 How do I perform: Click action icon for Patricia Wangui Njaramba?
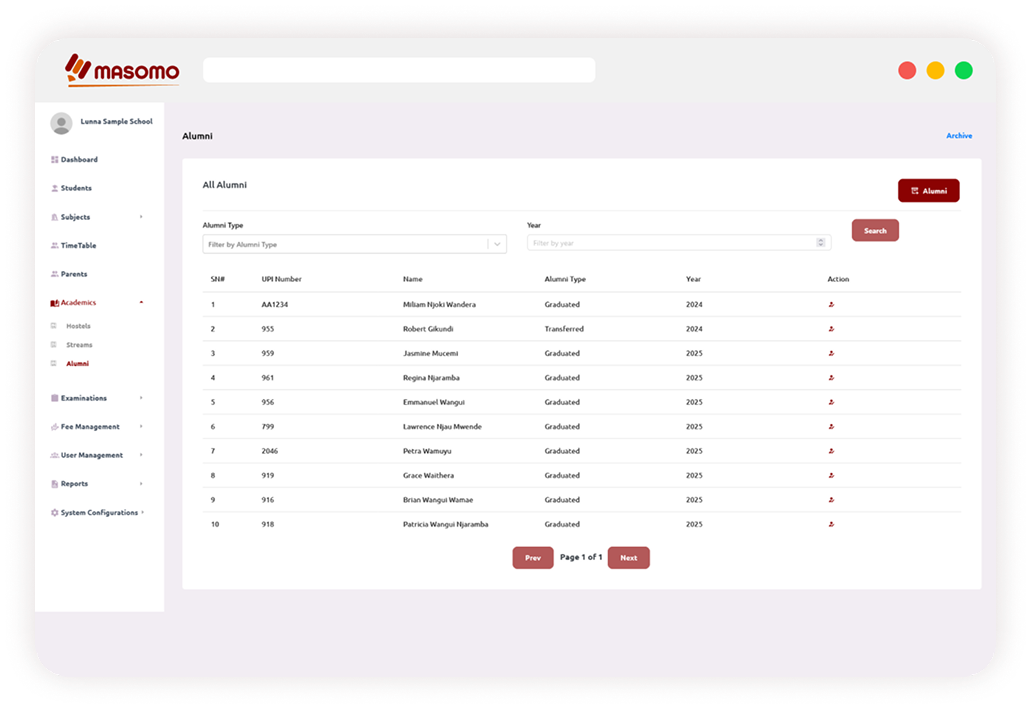(831, 525)
